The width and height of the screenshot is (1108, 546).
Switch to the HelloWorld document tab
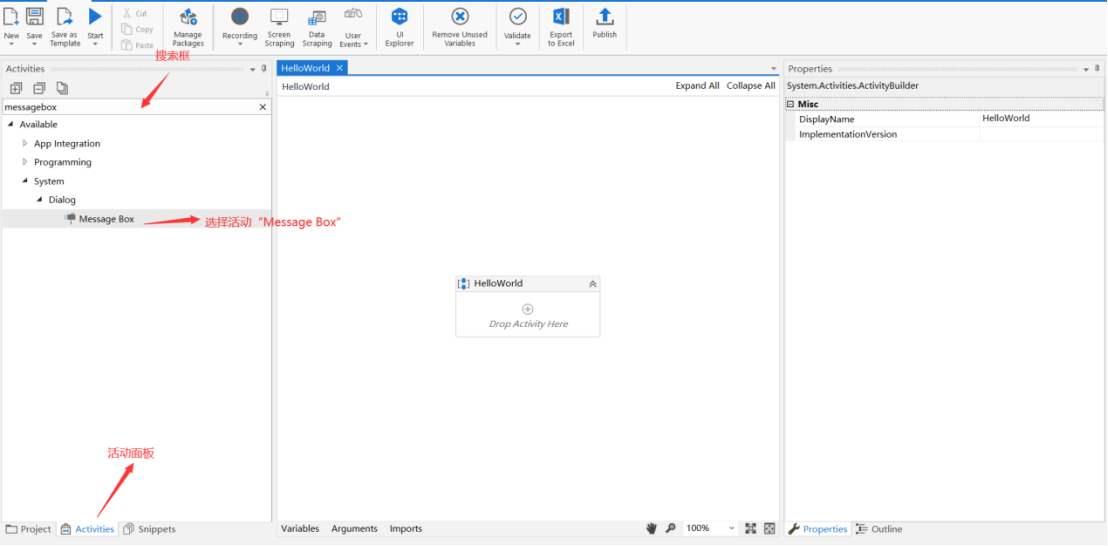pos(305,68)
